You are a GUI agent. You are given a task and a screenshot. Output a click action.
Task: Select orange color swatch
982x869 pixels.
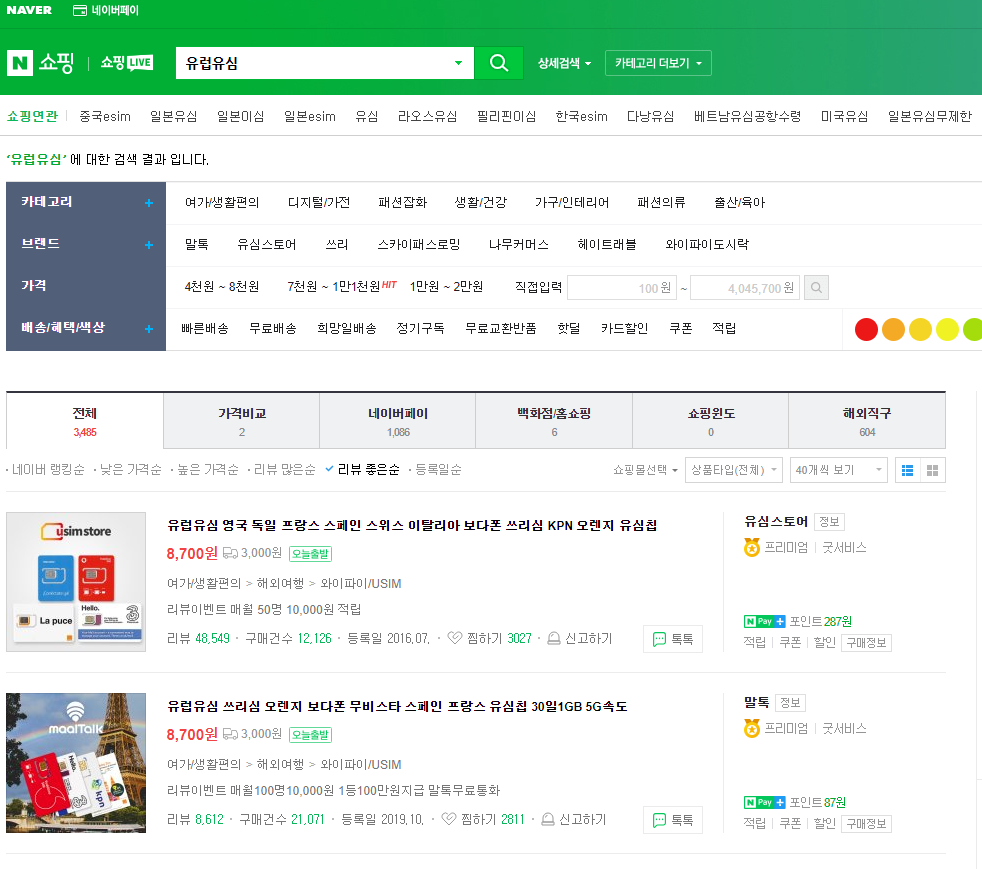(x=893, y=329)
